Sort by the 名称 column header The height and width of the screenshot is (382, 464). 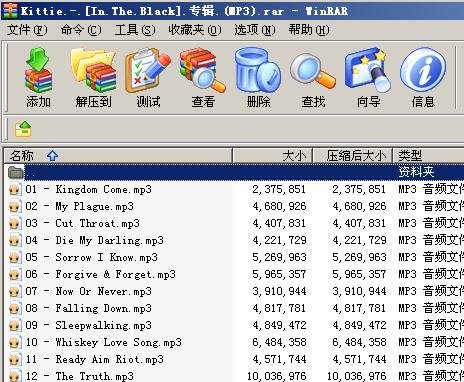pos(118,156)
